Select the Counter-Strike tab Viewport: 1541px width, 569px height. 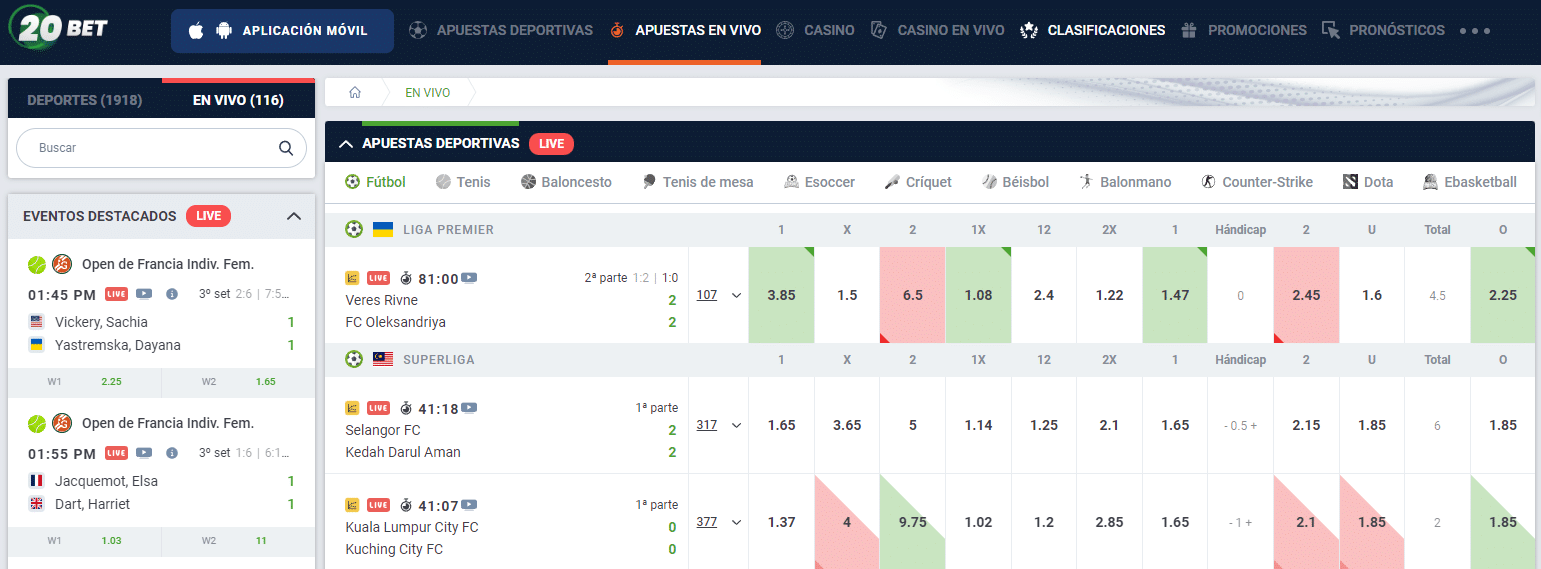coord(1257,182)
